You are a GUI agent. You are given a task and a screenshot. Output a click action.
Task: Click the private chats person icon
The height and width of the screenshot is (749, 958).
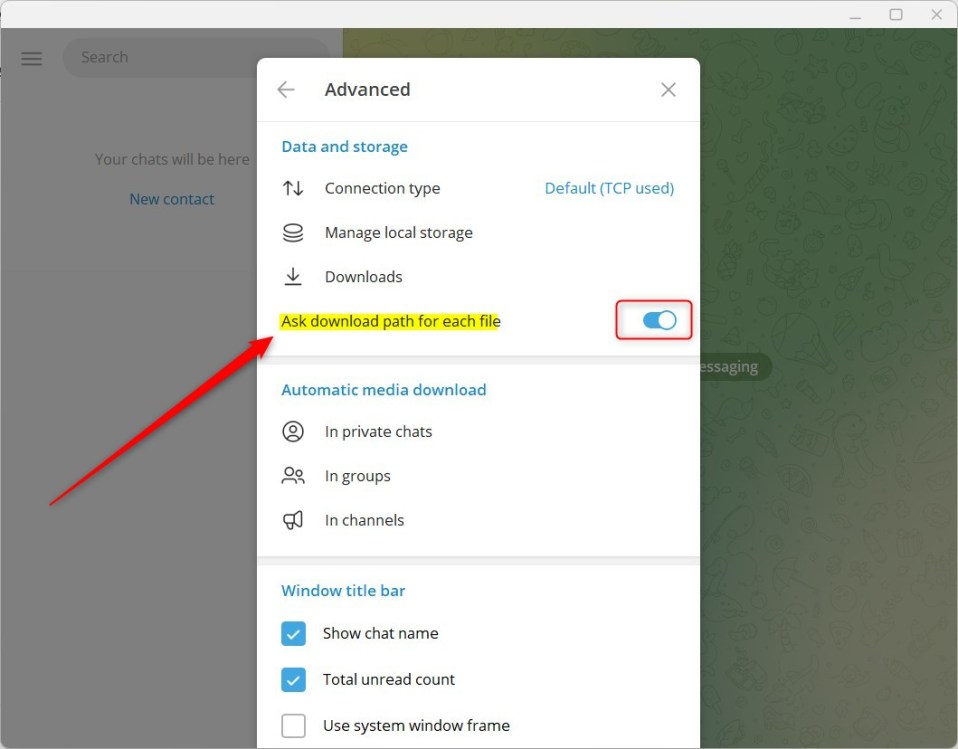293,431
